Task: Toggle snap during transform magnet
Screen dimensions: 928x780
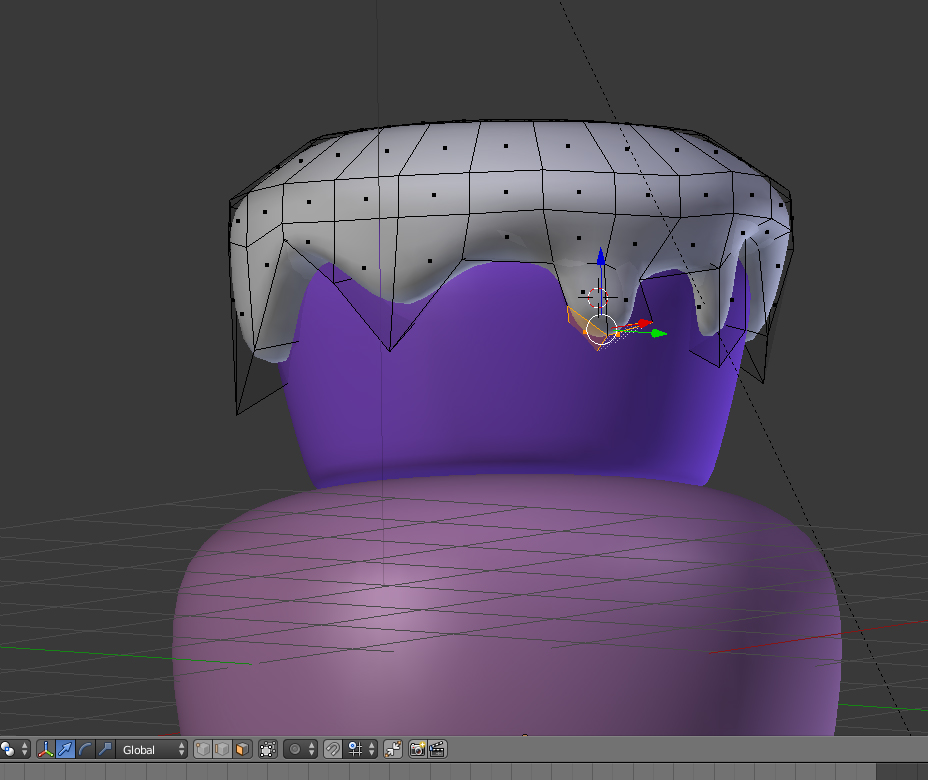Action: tap(333, 749)
